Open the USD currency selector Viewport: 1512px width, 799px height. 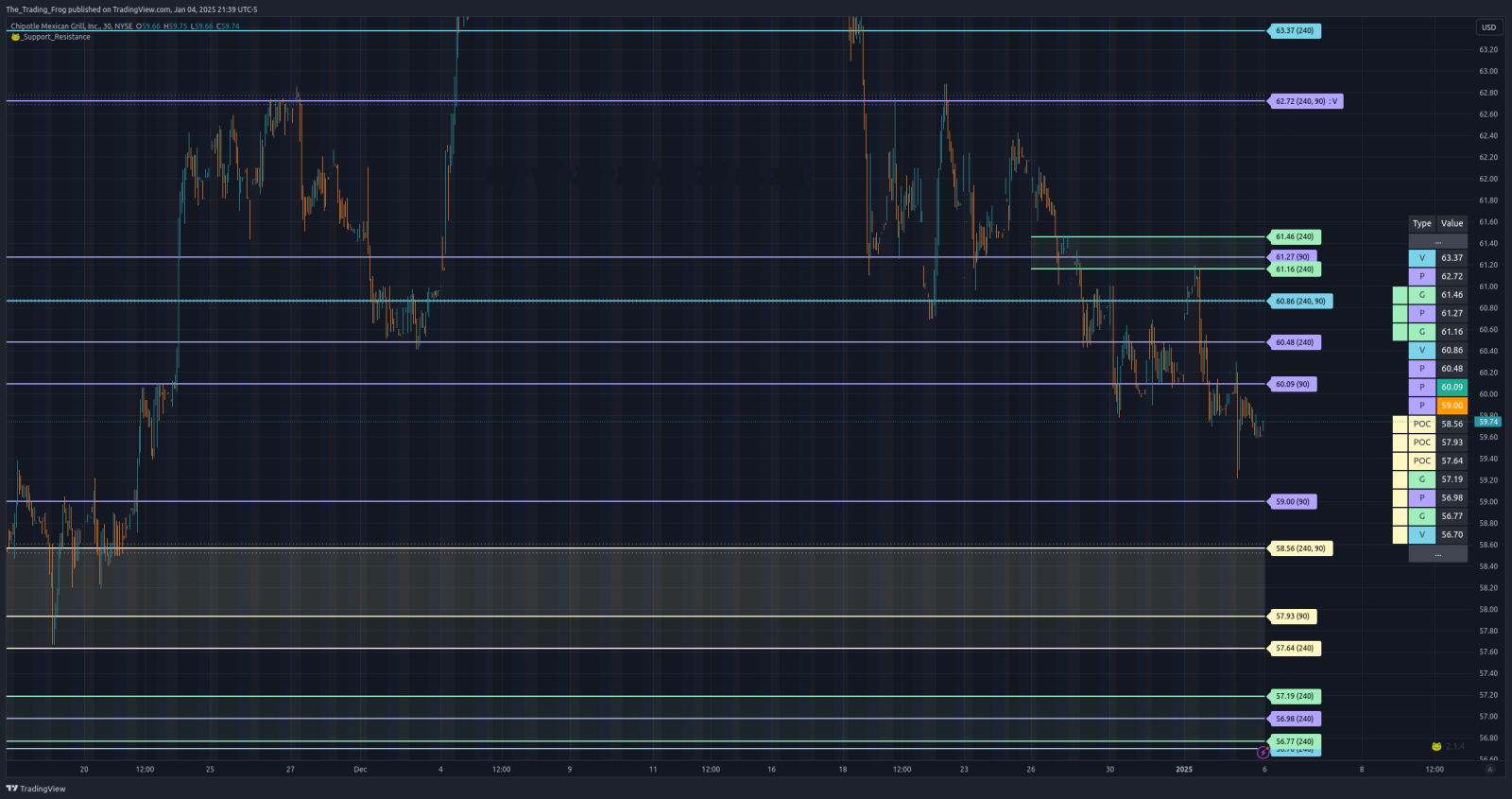(1488, 27)
